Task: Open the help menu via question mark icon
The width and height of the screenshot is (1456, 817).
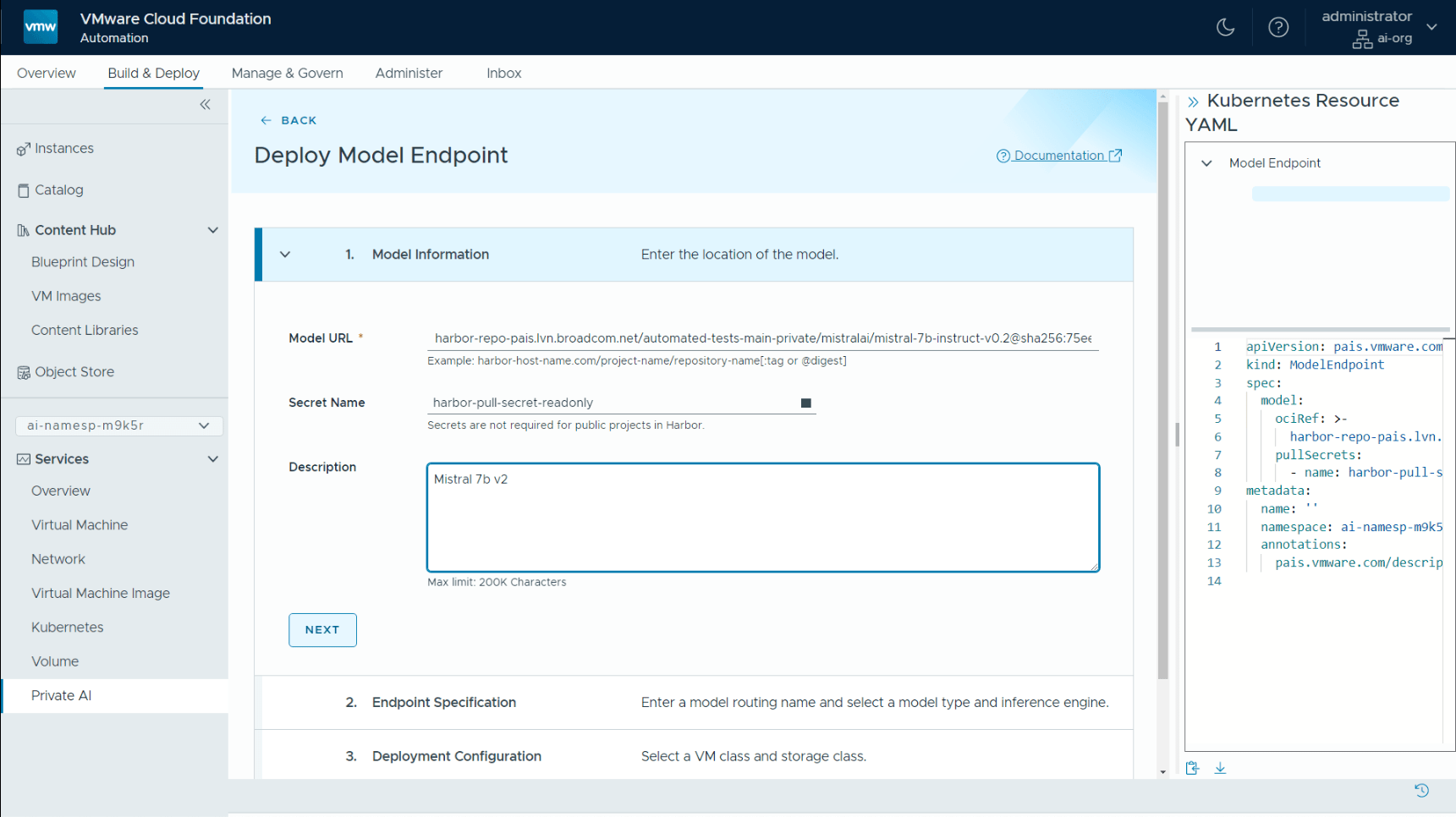Action: 1278,26
